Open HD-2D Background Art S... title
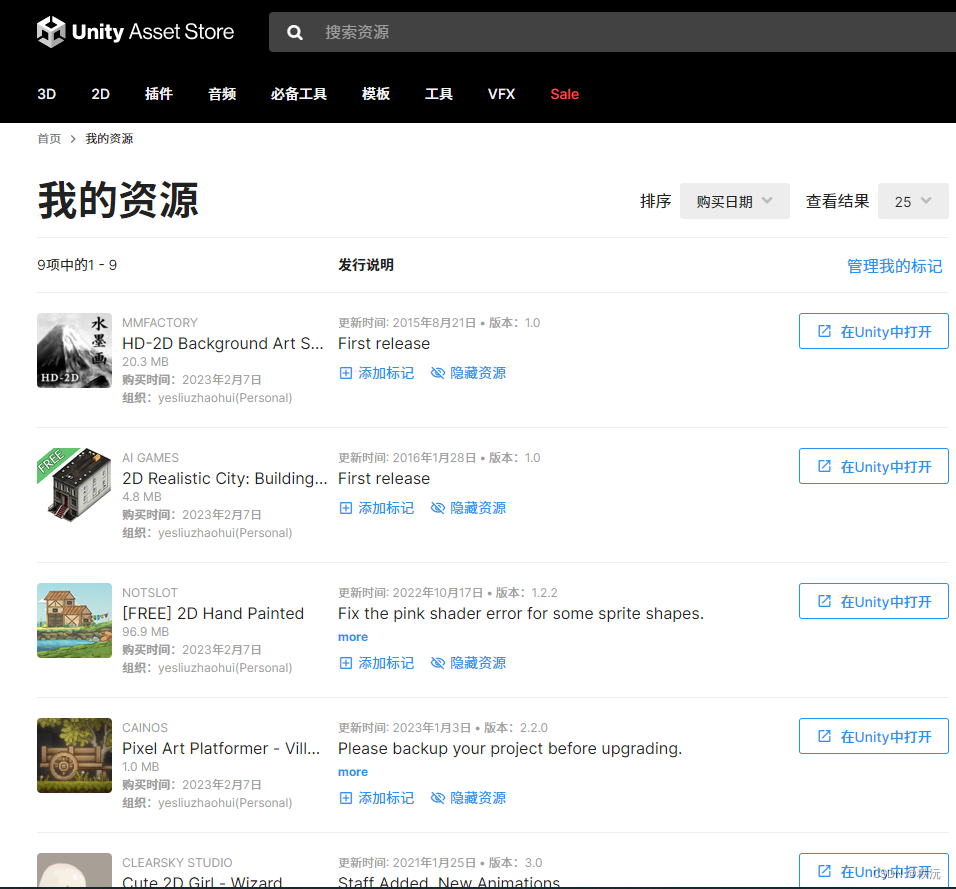The width and height of the screenshot is (956, 889). coord(223,344)
